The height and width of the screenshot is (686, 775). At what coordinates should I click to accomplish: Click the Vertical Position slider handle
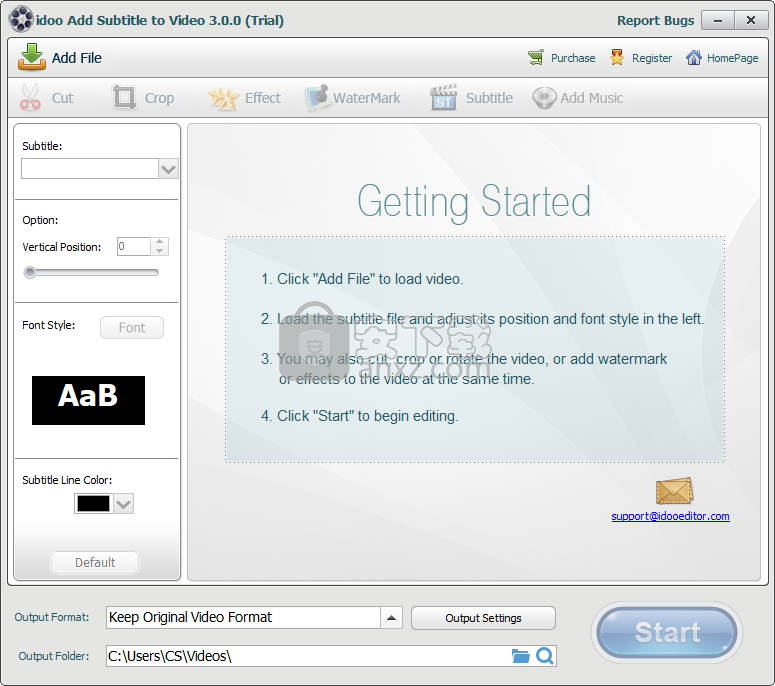30,272
